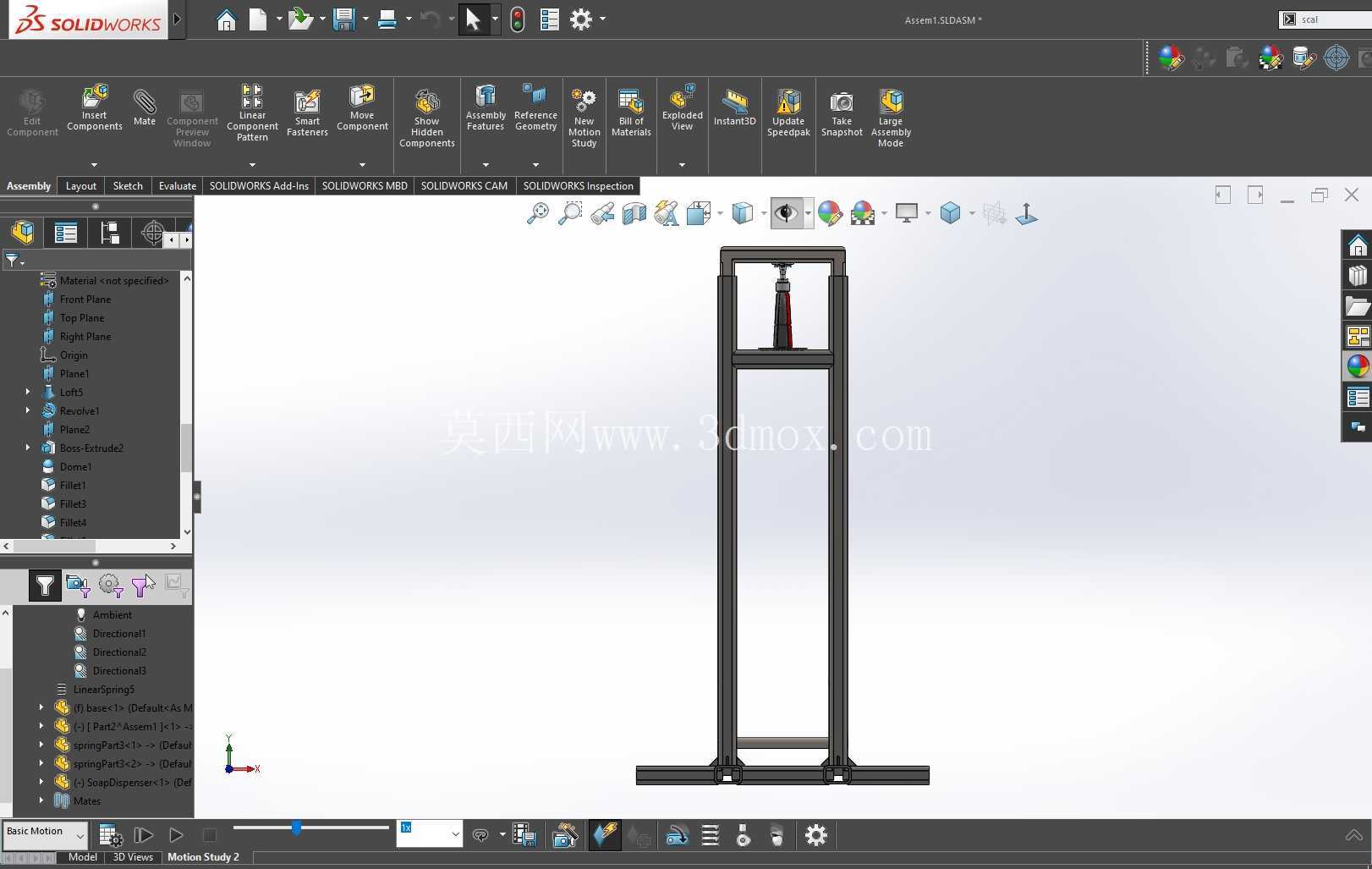This screenshot has height=869, width=1372.
Task: Open the Home button in title bar
Action: coord(226,19)
